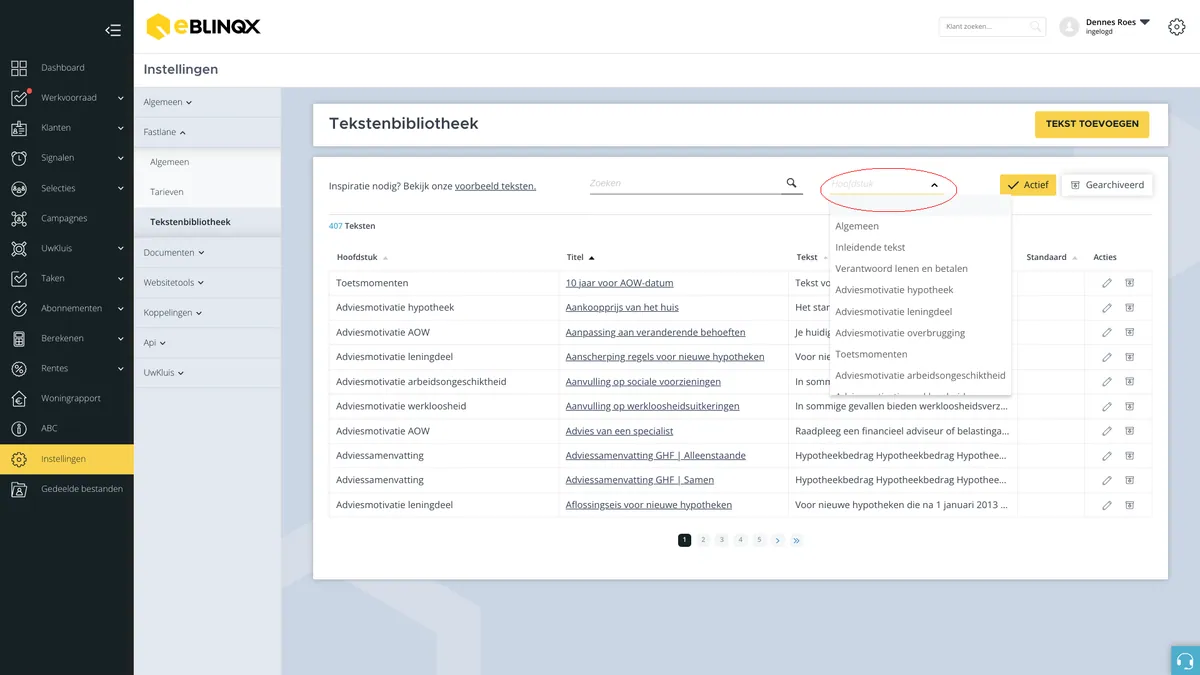Click the Abonnementen icon

tap(19, 308)
